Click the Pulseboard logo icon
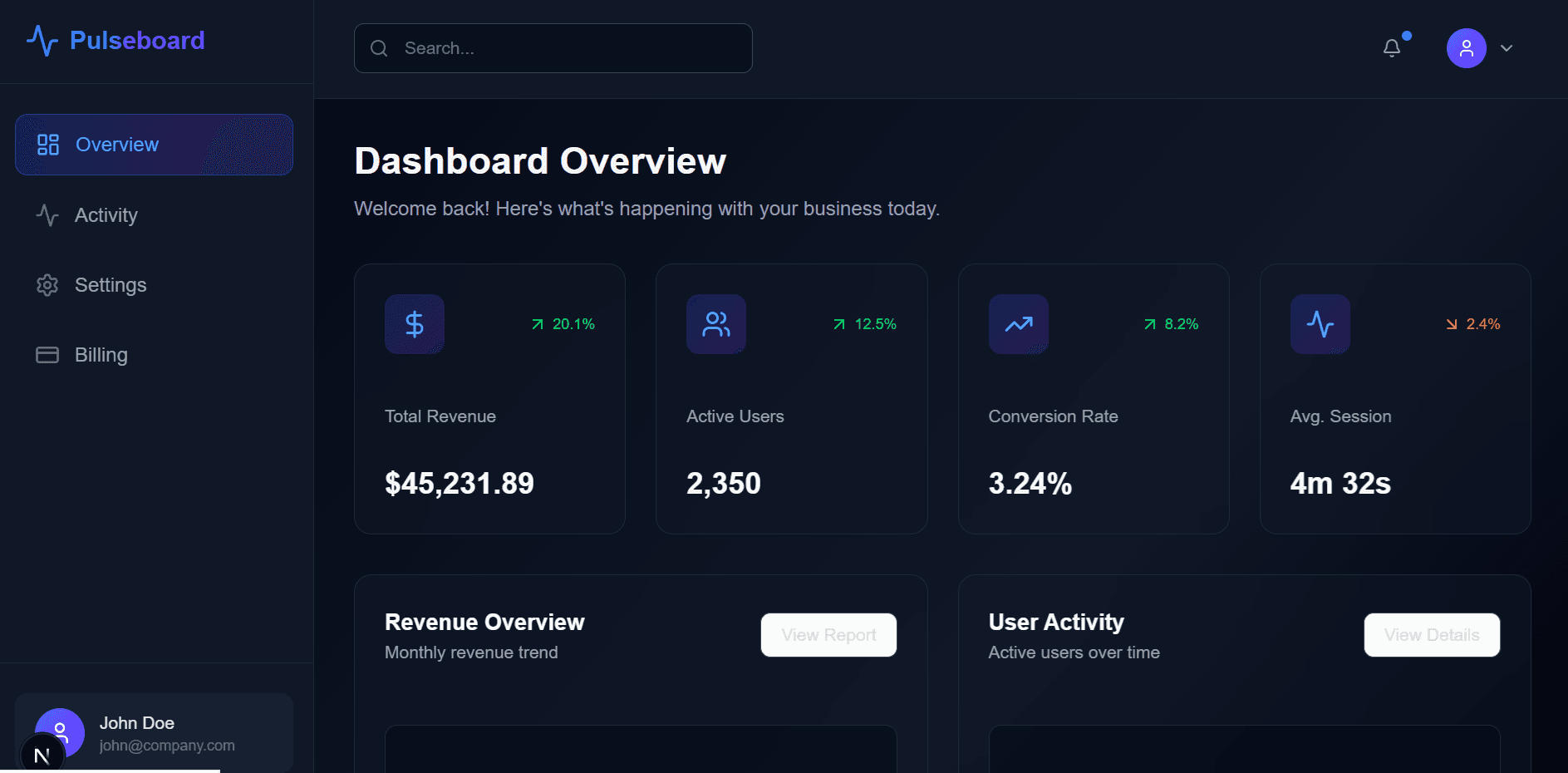This screenshot has width=1568, height=773. pyautogui.click(x=42, y=40)
